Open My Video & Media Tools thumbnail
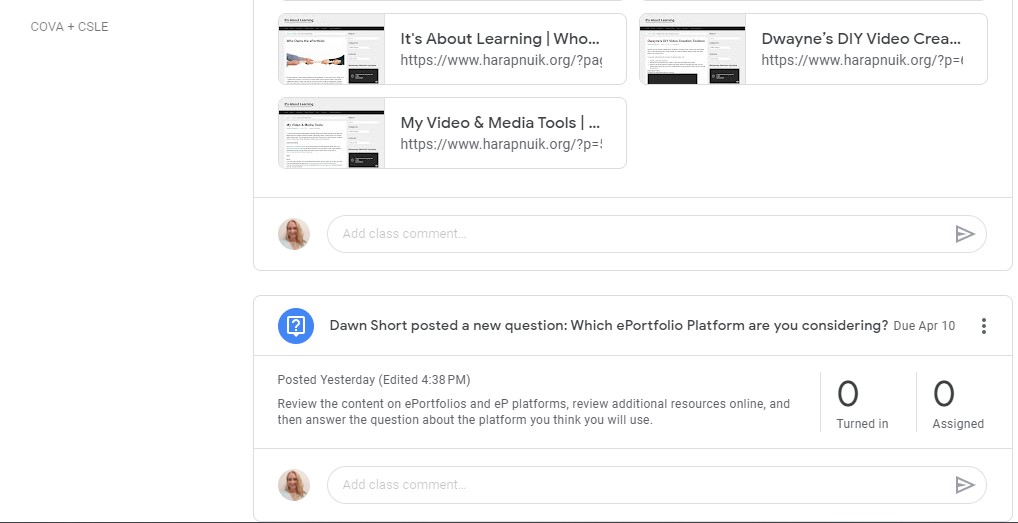 332,133
